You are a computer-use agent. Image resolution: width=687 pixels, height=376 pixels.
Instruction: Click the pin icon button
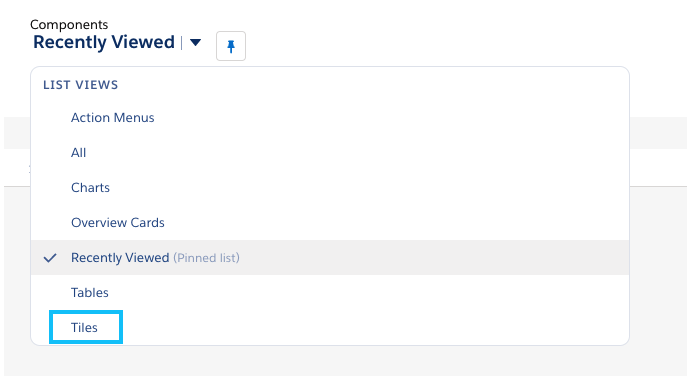click(x=231, y=46)
